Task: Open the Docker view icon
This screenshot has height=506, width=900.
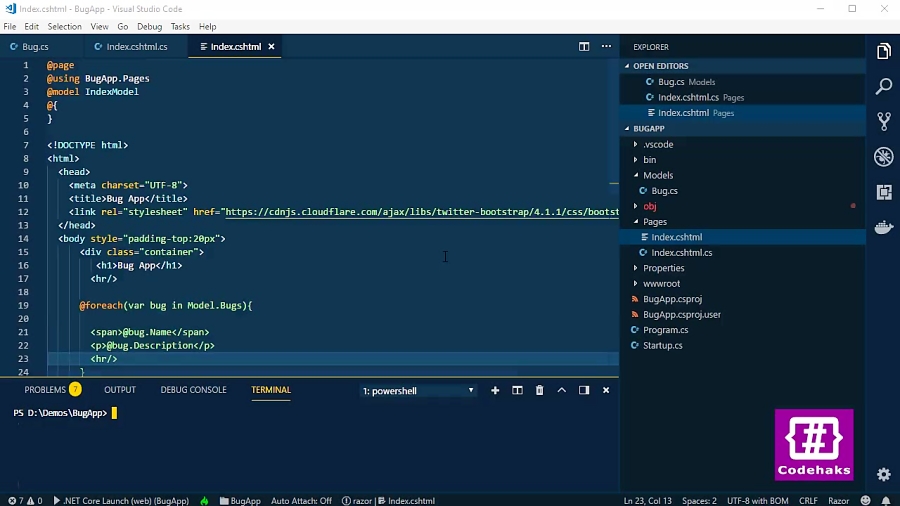Action: (884, 227)
